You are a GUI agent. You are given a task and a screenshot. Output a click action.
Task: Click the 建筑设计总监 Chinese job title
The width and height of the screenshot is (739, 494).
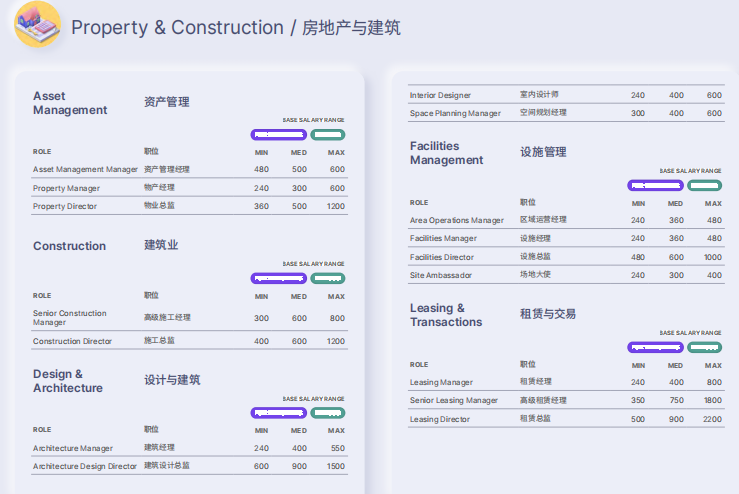[167, 465]
